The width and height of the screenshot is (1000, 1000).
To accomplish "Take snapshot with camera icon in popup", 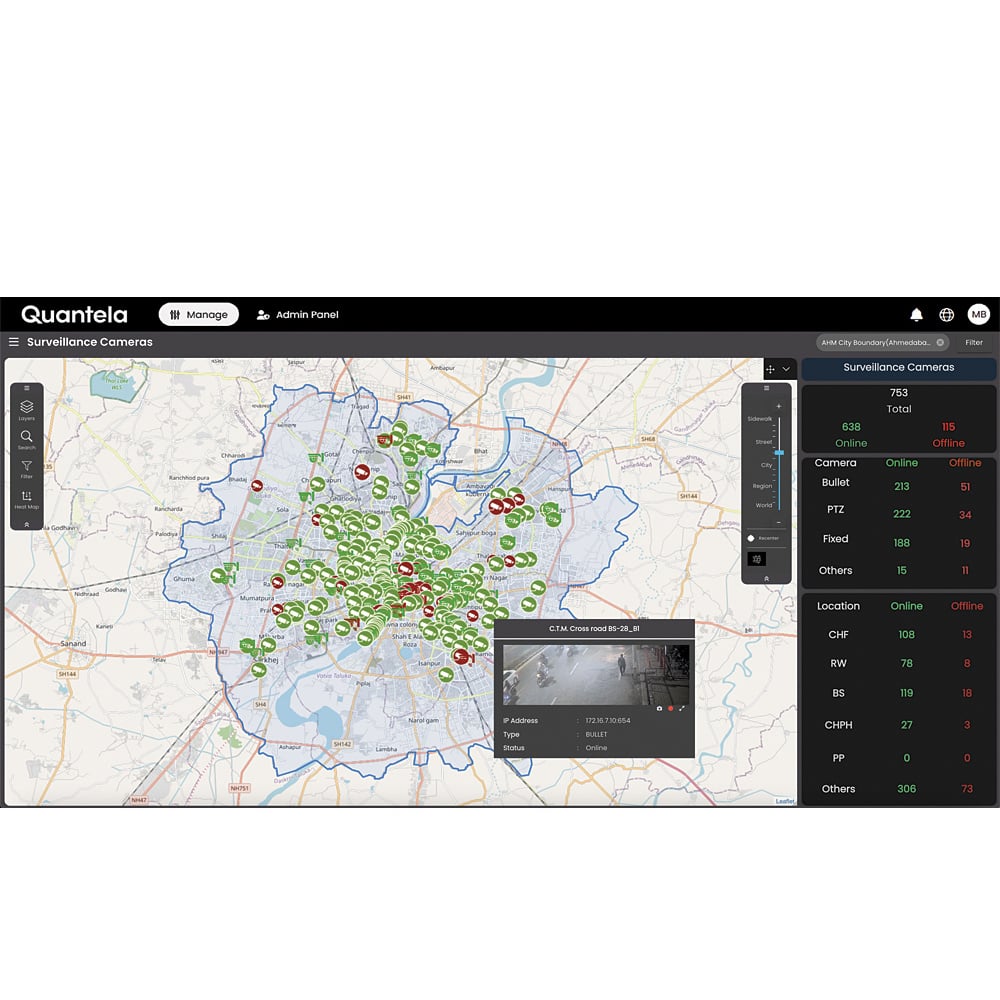I will [659, 708].
